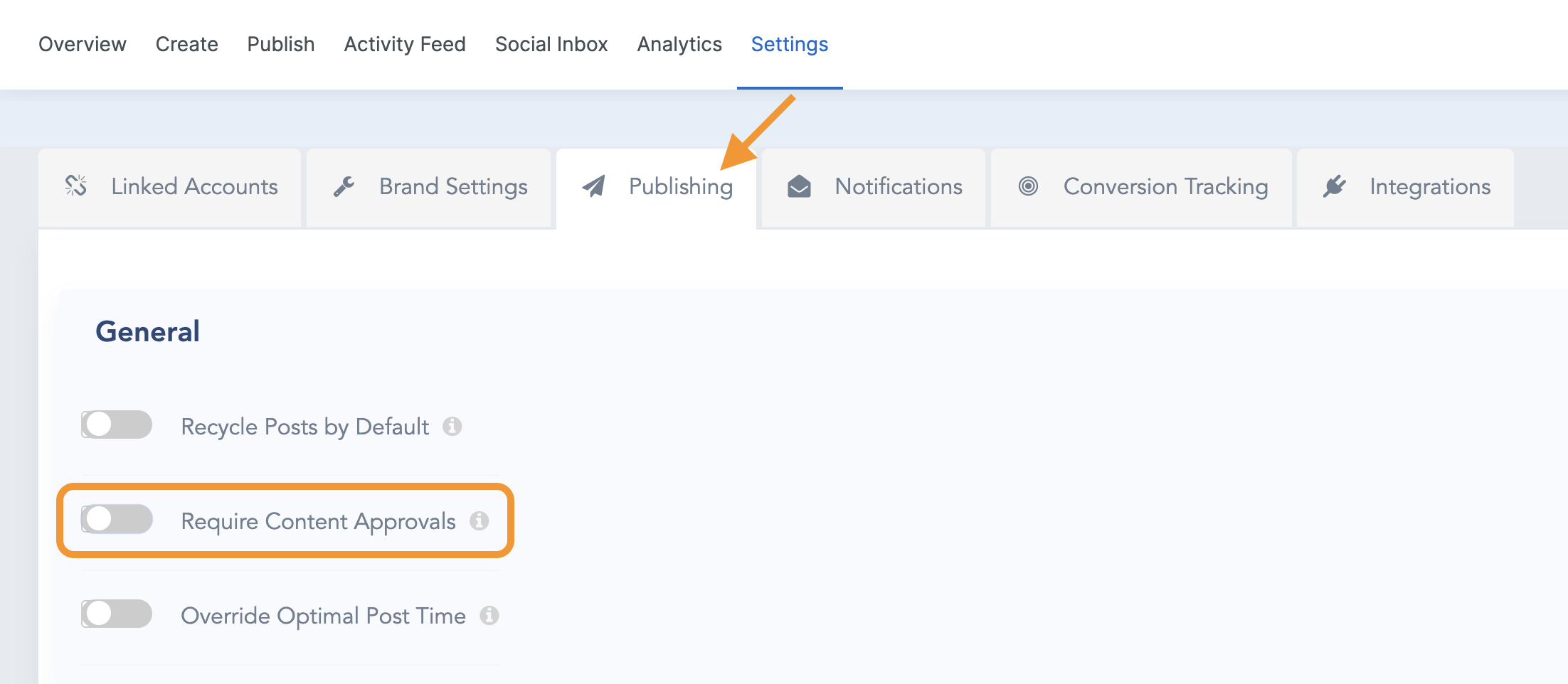
Task: Click the Overview link
Action: pos(82,44)
